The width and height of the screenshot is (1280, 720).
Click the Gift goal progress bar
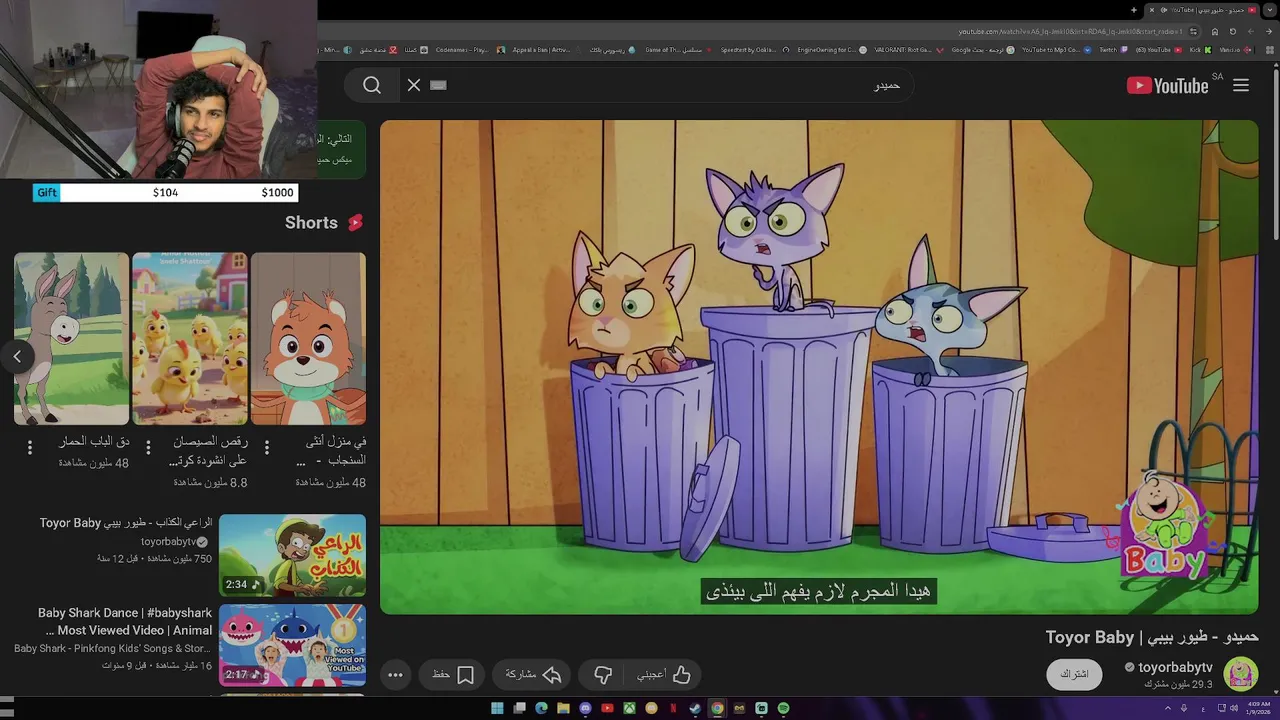pos(165,193)
